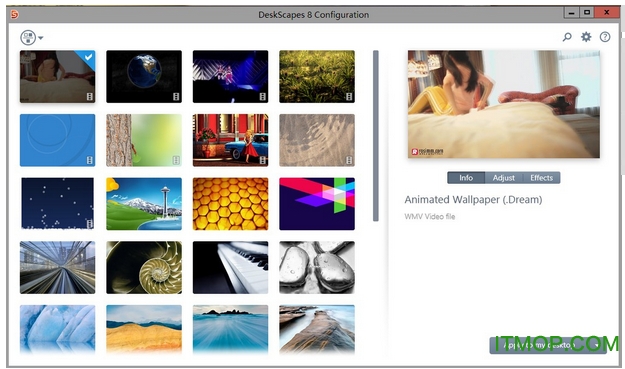The width and height of the screenshot is (625, 369).
Task: Switch to the Info tab
Action: point(466,178)
